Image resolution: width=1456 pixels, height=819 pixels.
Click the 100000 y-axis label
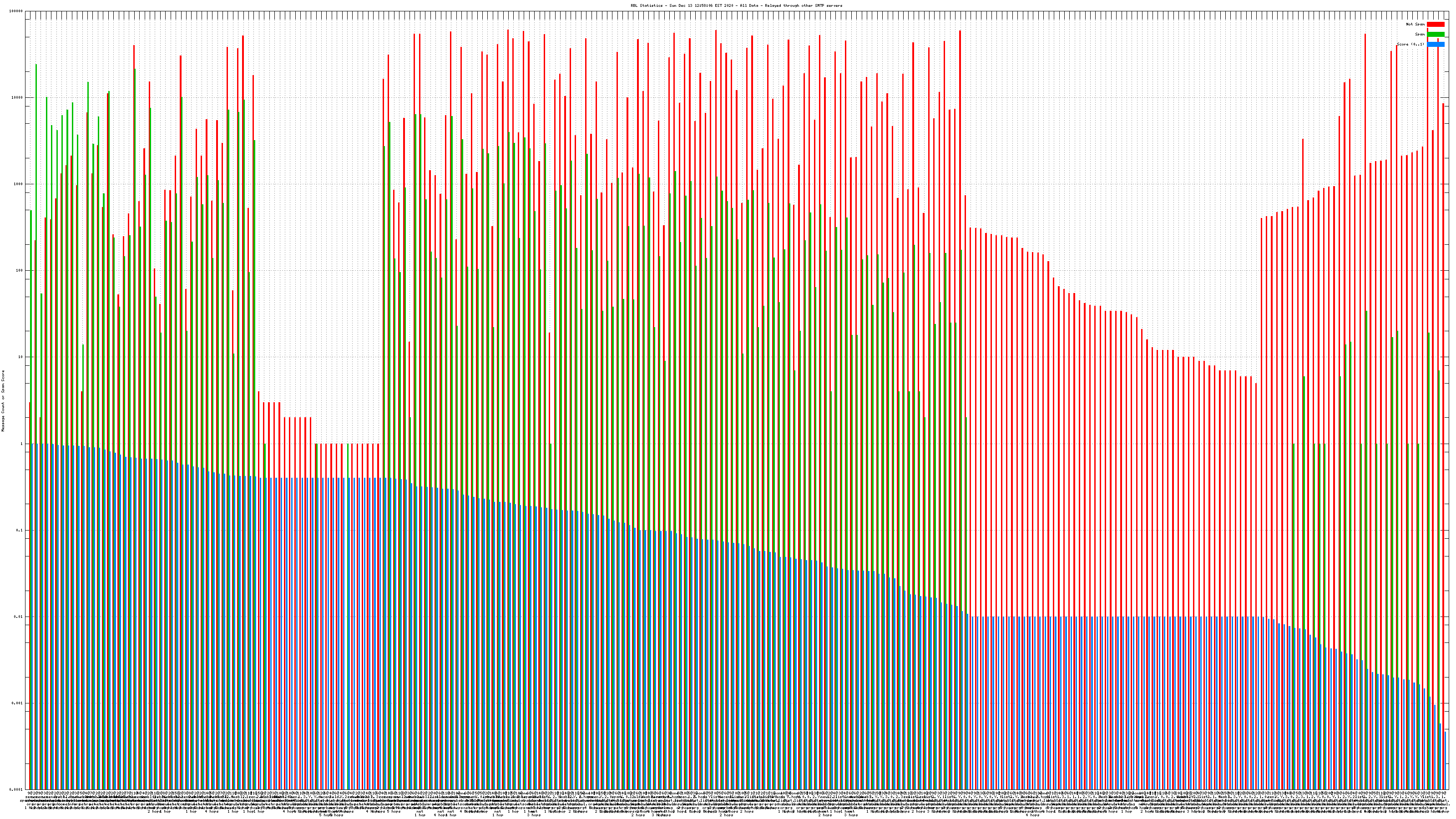(x=16, y=11)
